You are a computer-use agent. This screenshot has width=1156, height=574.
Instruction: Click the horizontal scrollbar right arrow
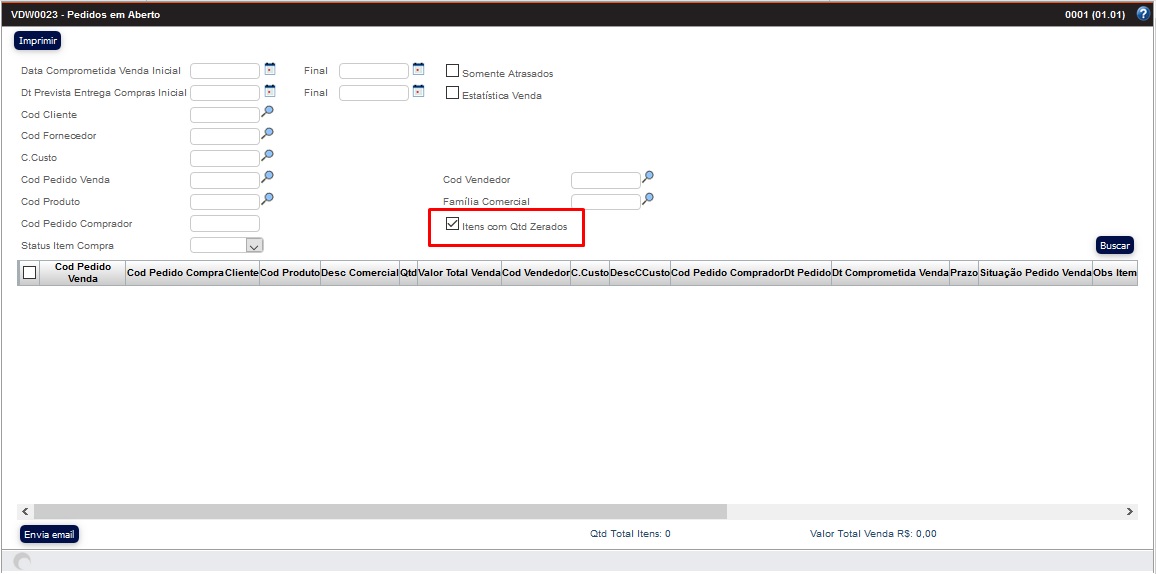pos(1130,511)
